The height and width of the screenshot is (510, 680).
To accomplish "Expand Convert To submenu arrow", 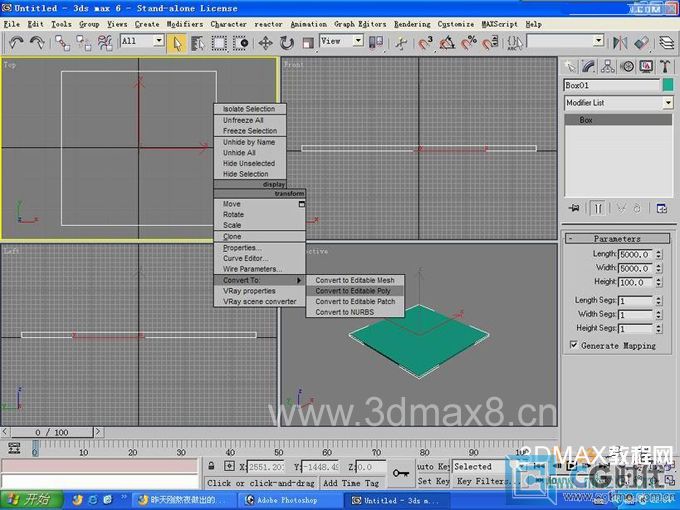I will click(299, 281).
